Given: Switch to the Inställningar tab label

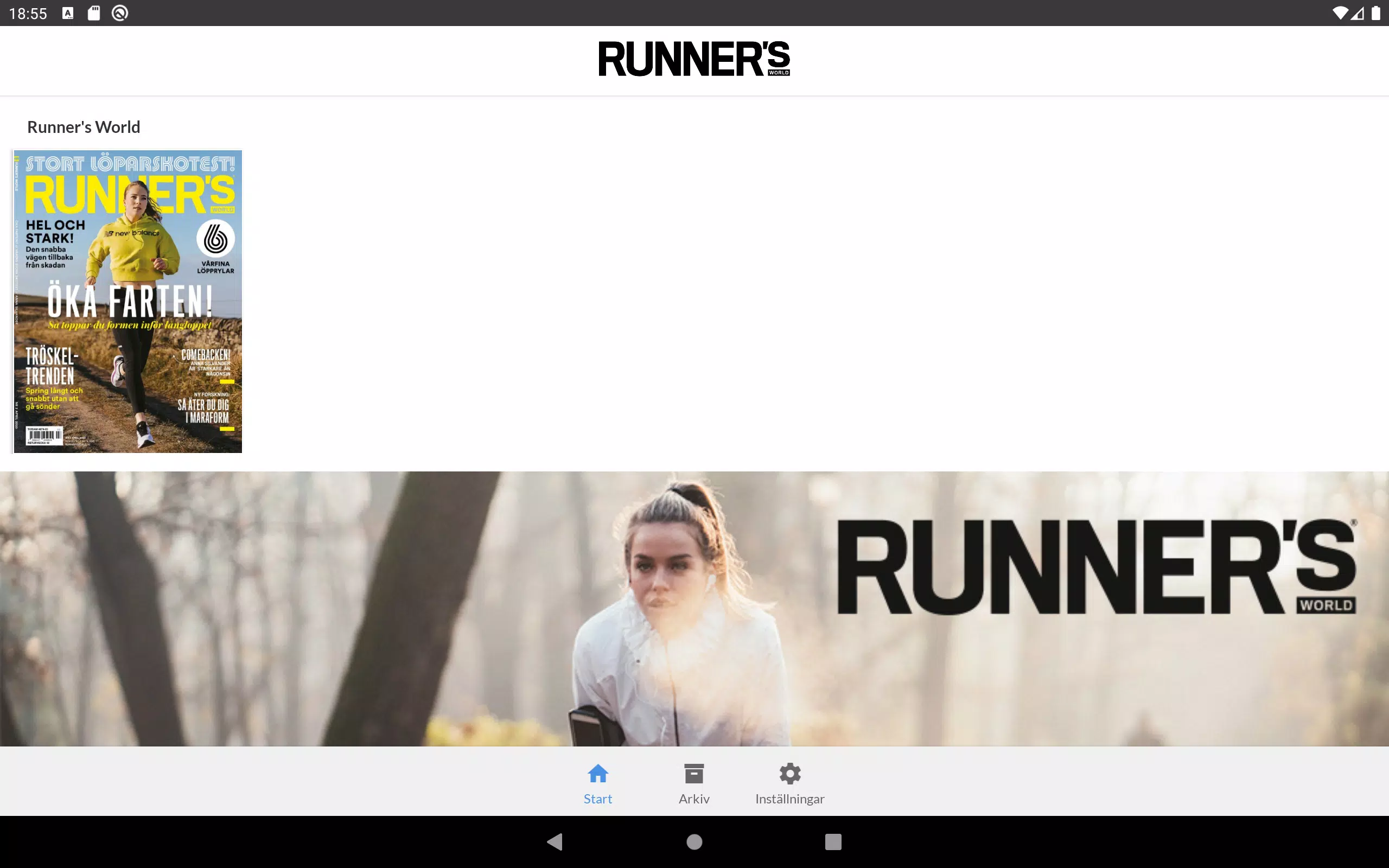Looking at the screenshot, I should tap(790, 799).
